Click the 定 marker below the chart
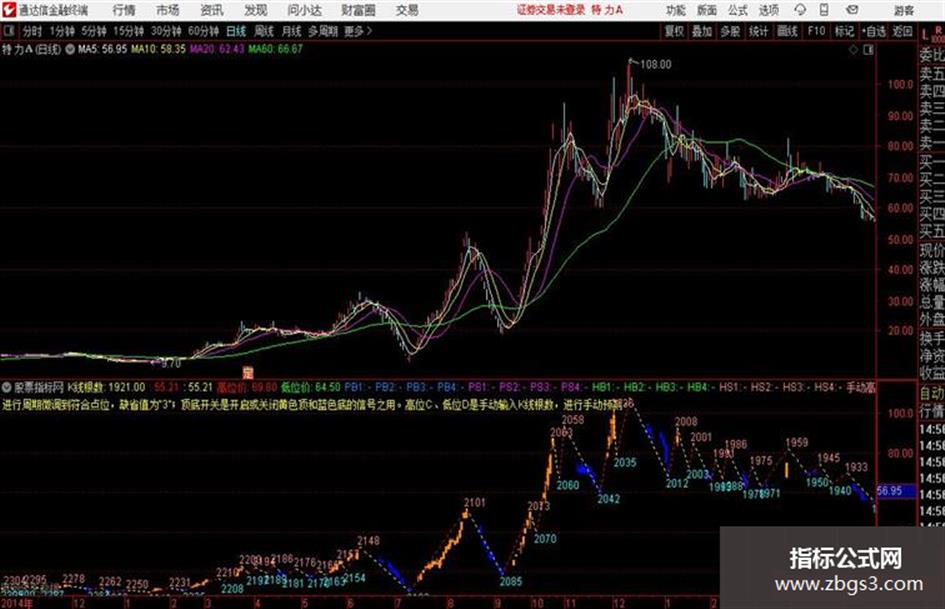Image resolution: width=945 pixels, height=609 pixels. click(248, 372)
